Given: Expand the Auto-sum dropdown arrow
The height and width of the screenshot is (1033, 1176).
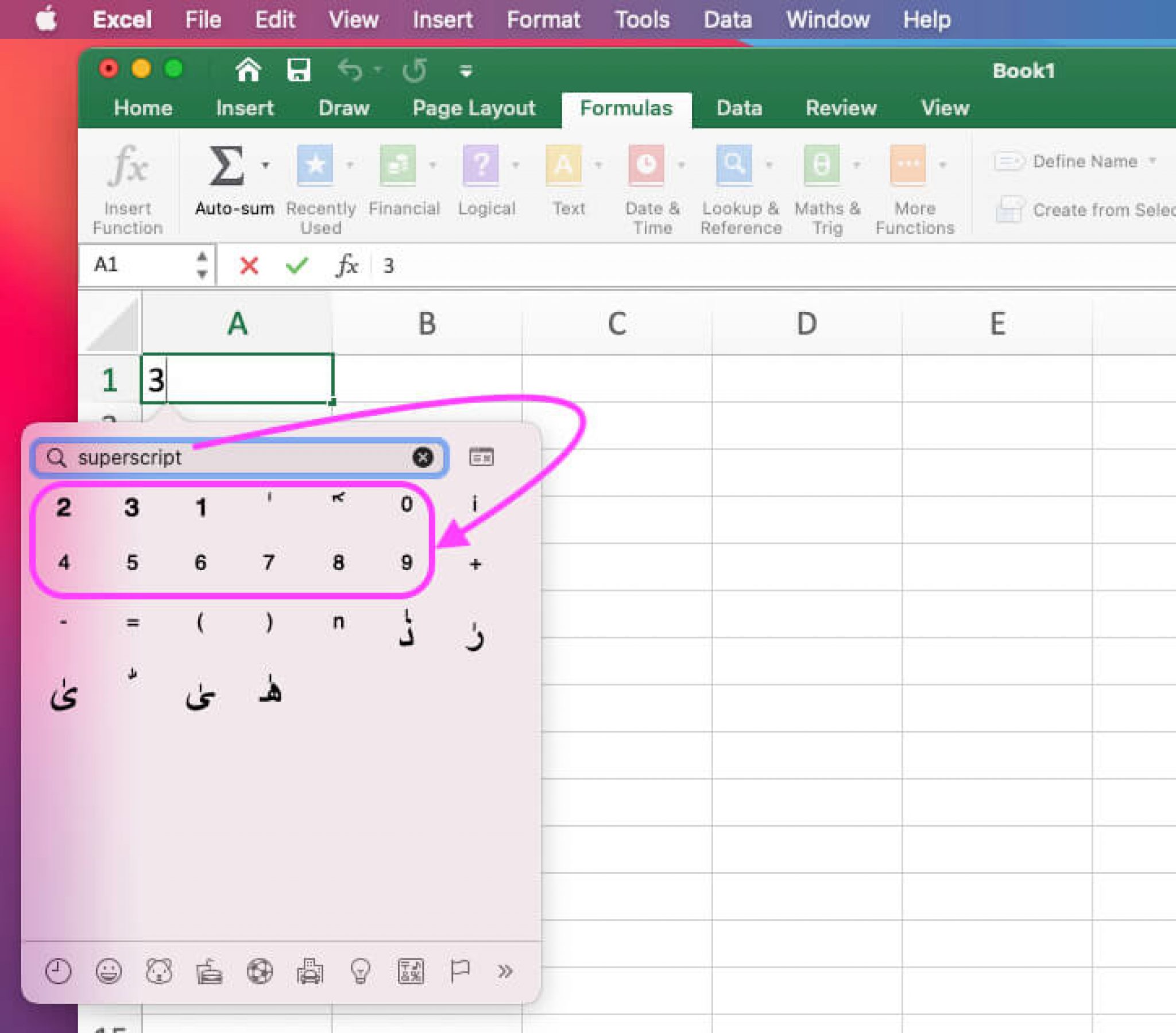Looking at the screenshot, I should (265, 166).
